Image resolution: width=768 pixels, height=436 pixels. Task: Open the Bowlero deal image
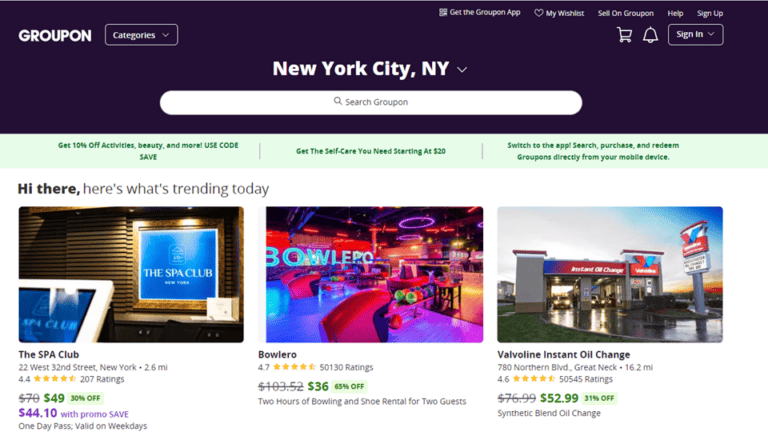pyautogui.click(x=370, y=274)
